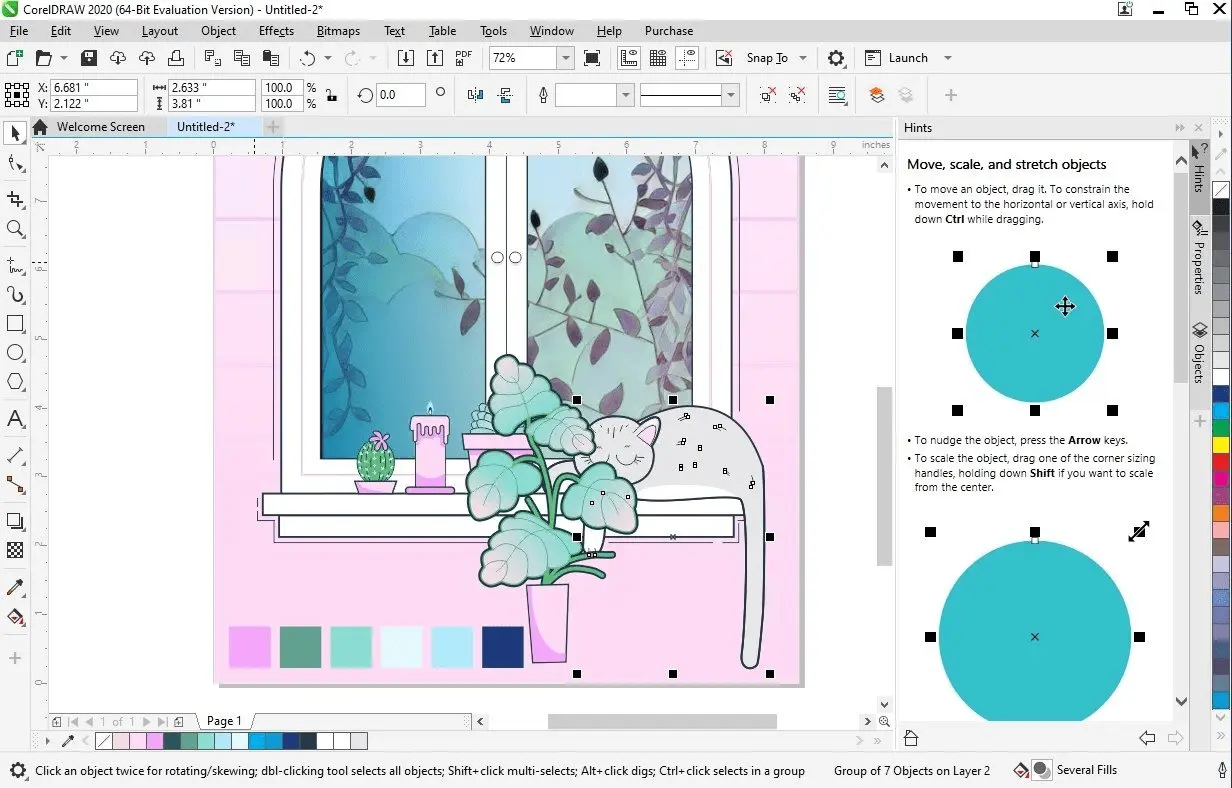
Task: Mirror the selection horizontally
Action: tap(475, 95)
